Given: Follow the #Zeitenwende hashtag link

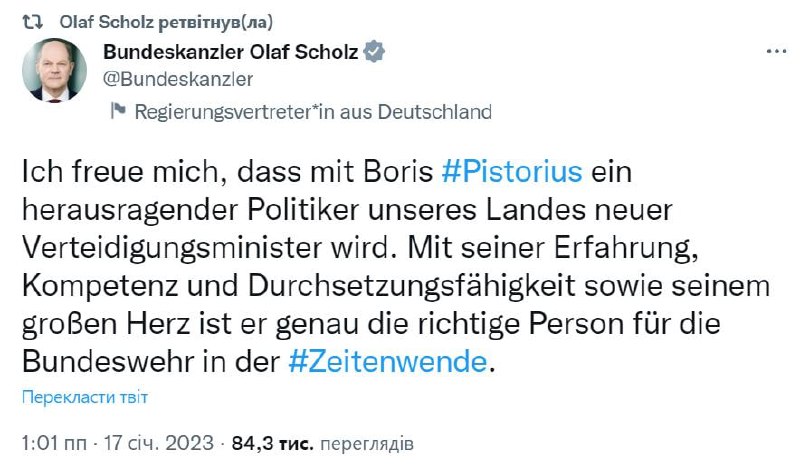Looking at the screenshot, I should (389, 362).
